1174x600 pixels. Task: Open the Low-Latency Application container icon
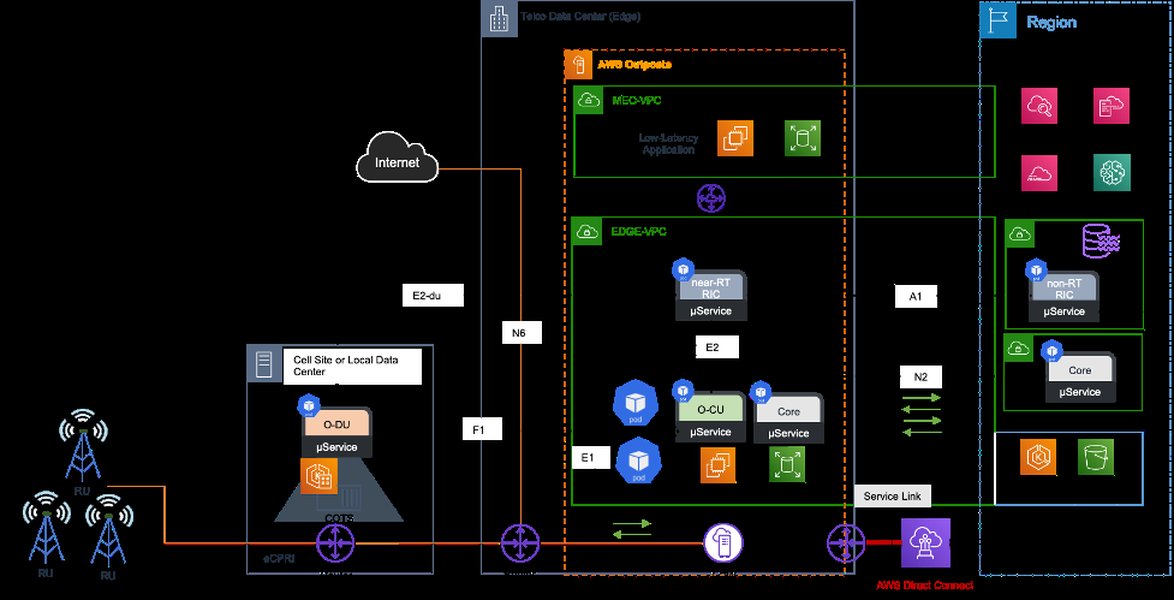point(735,138)
